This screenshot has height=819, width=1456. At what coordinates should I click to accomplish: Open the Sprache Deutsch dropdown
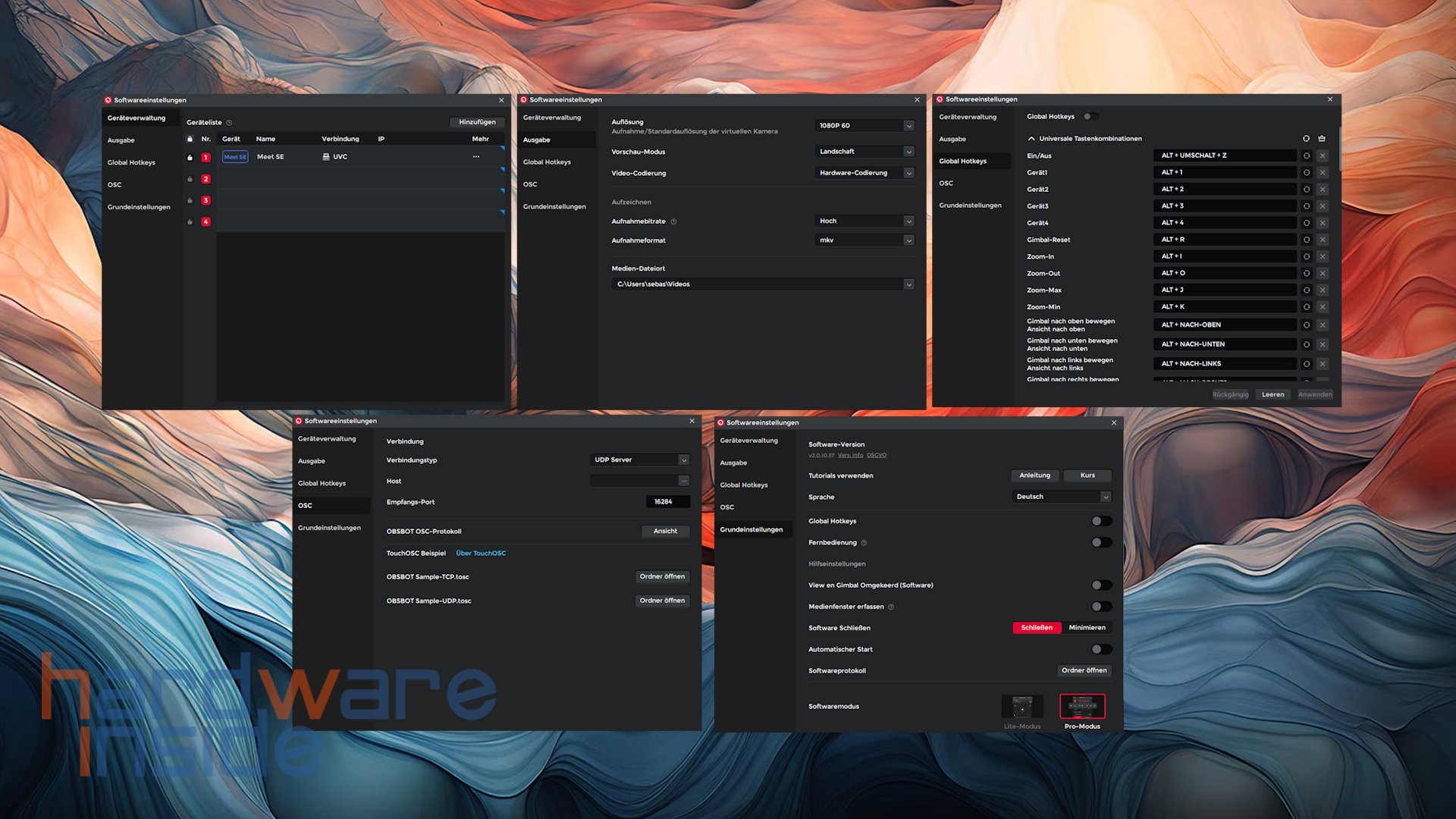point(1062,497)
